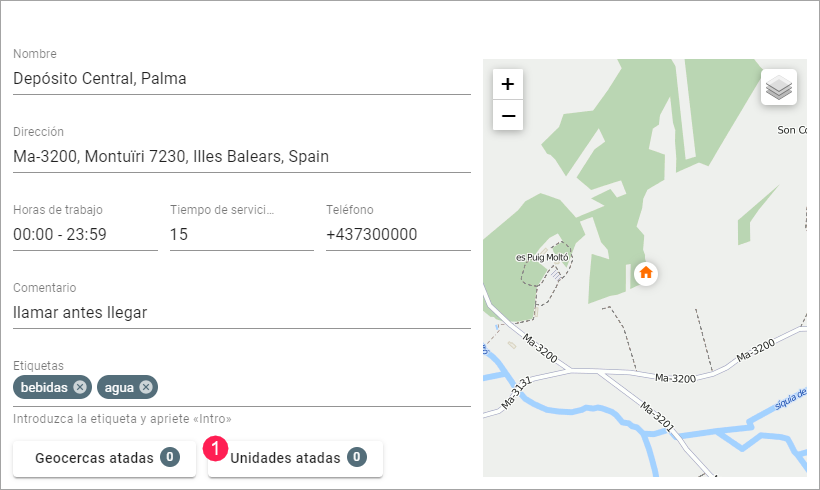The width and height of the screenshot is (820, 490).
Task: Click the Comentario field
Action: click(x=241, y=312)
